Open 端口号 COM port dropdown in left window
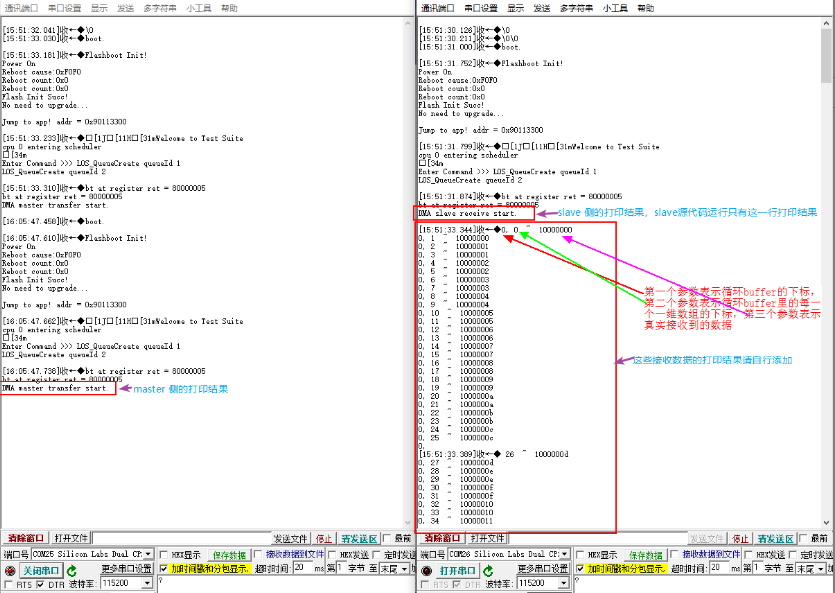Viewport: 835px width, 593px height. (149, 555)
